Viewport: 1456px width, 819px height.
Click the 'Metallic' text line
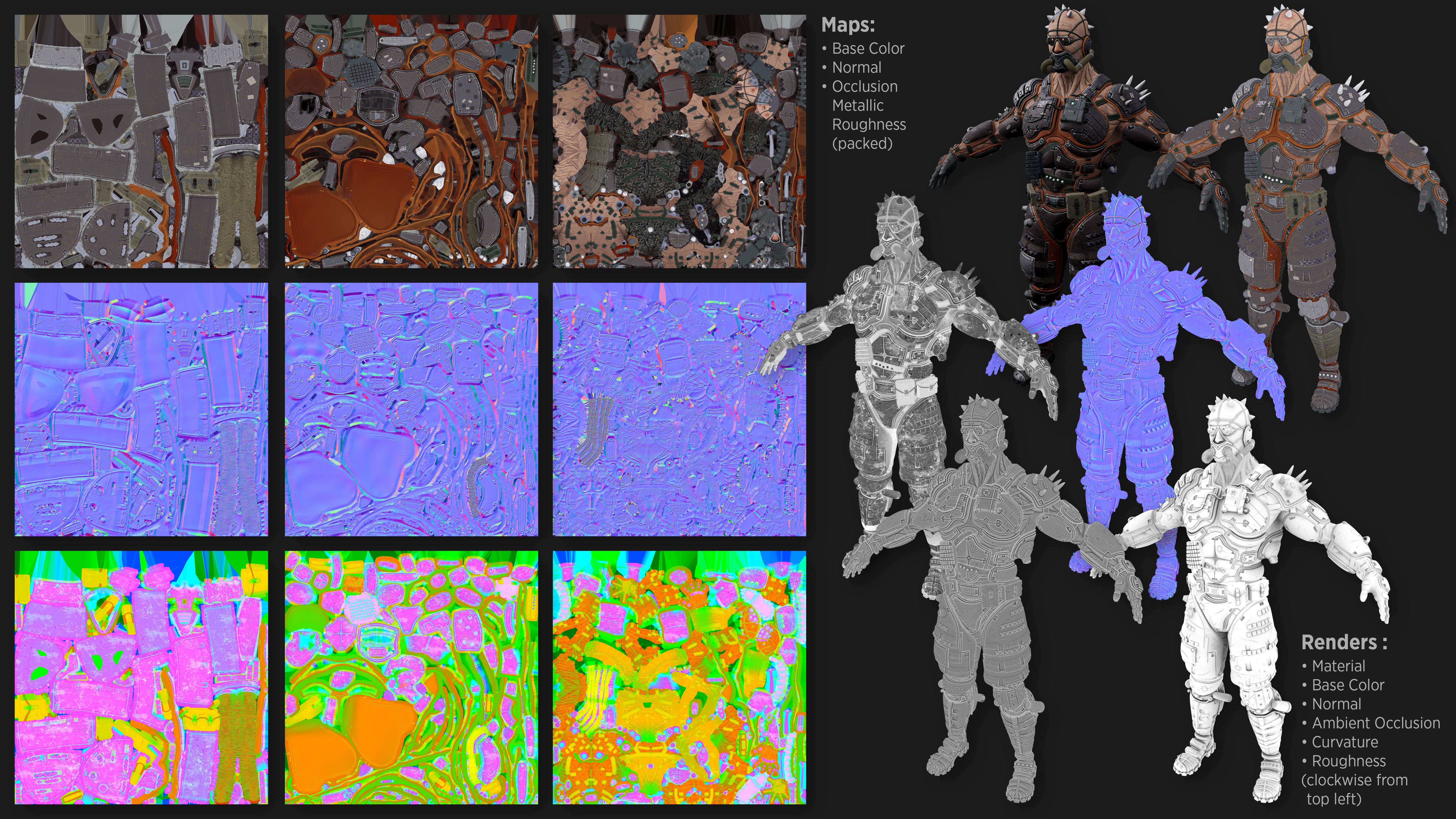click(x=857, y=106)
